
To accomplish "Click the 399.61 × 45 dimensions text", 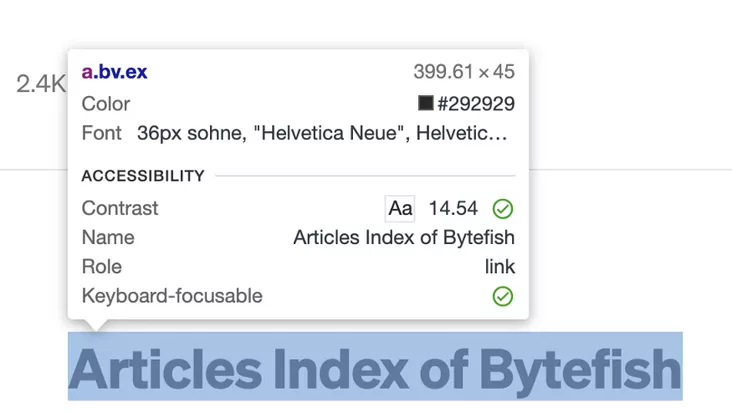I will [464, 72].
